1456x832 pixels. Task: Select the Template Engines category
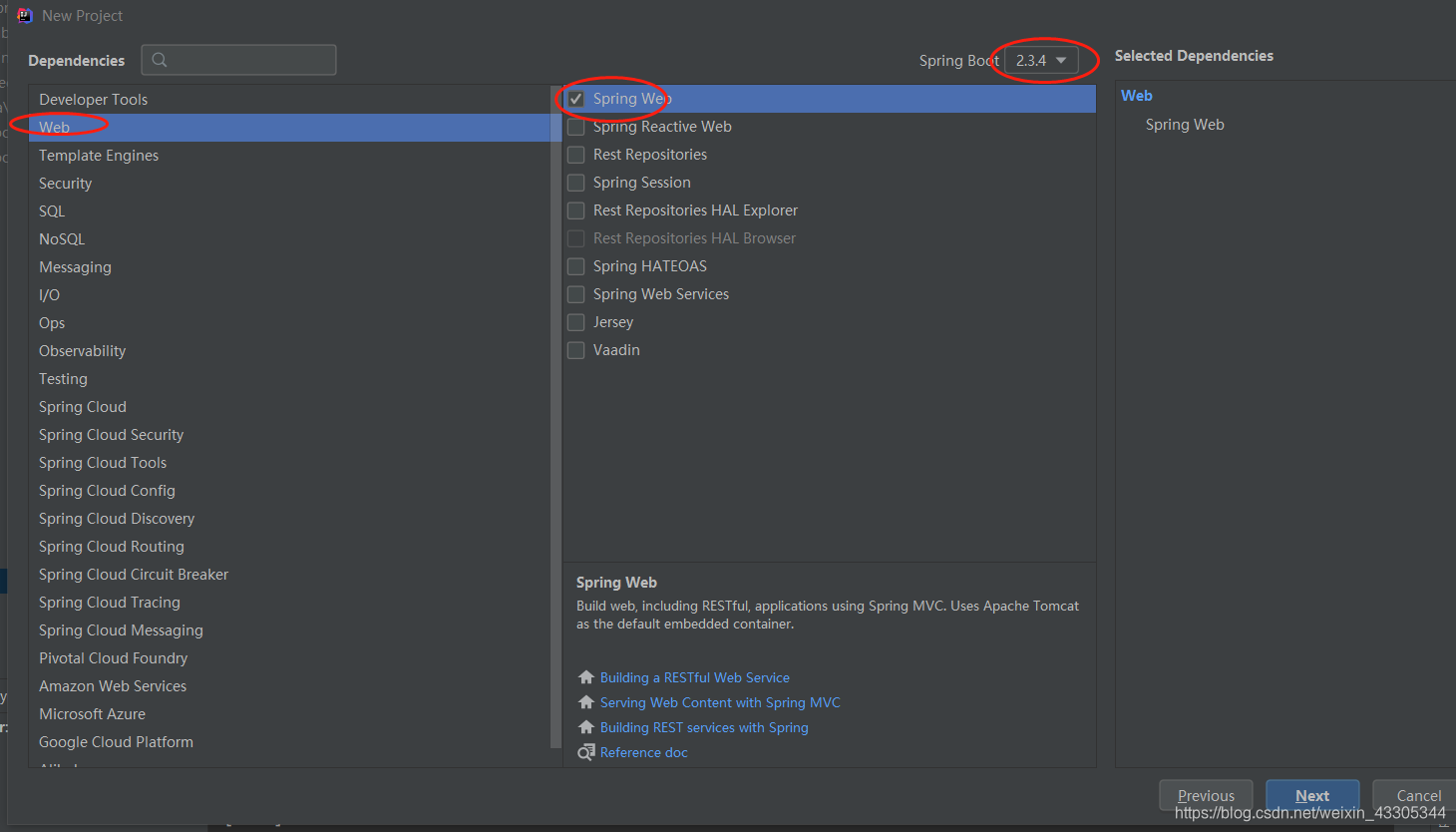pos(289,156)
